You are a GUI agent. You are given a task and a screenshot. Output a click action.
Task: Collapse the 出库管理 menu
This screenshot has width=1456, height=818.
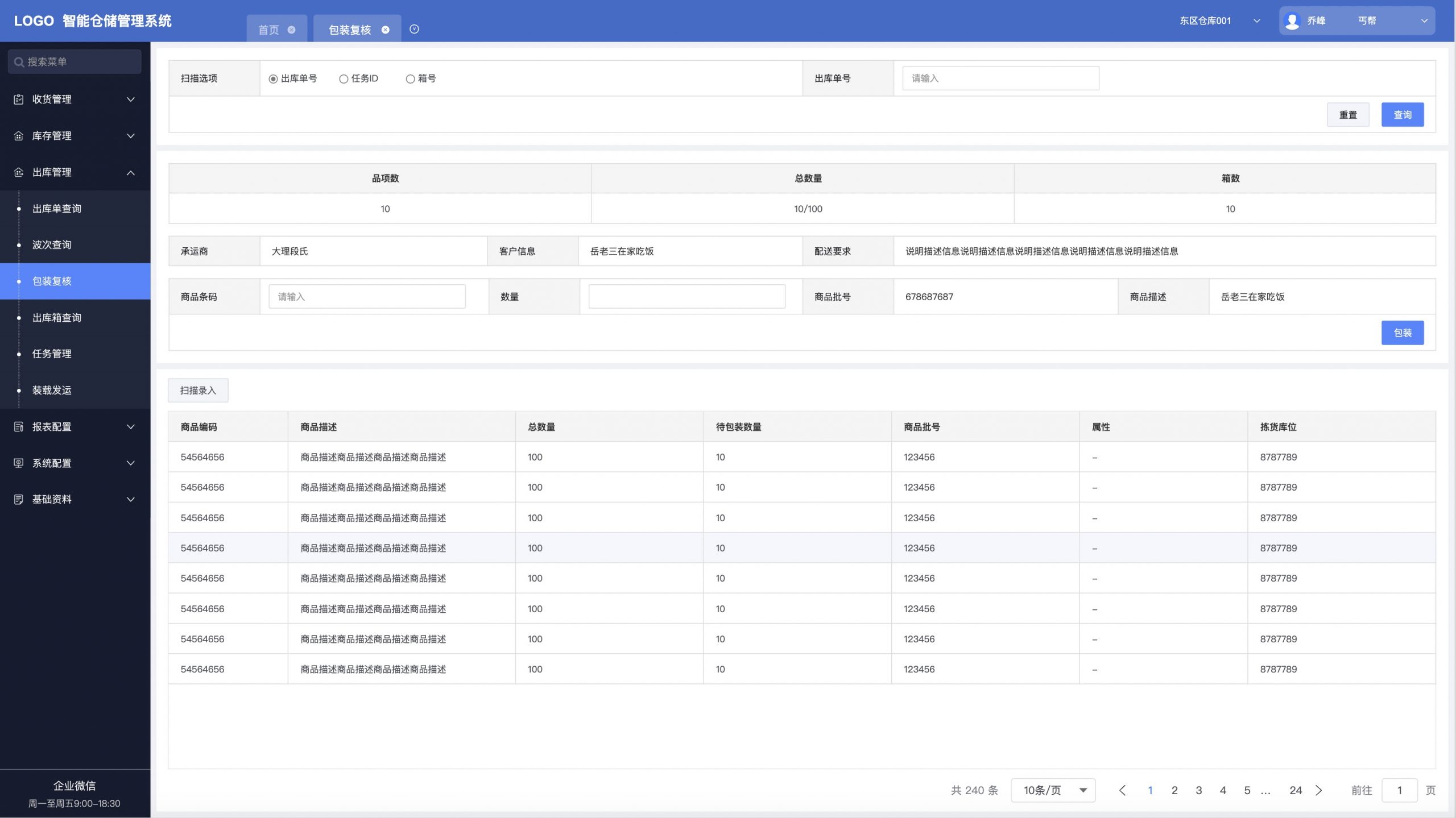coord(130,172)
